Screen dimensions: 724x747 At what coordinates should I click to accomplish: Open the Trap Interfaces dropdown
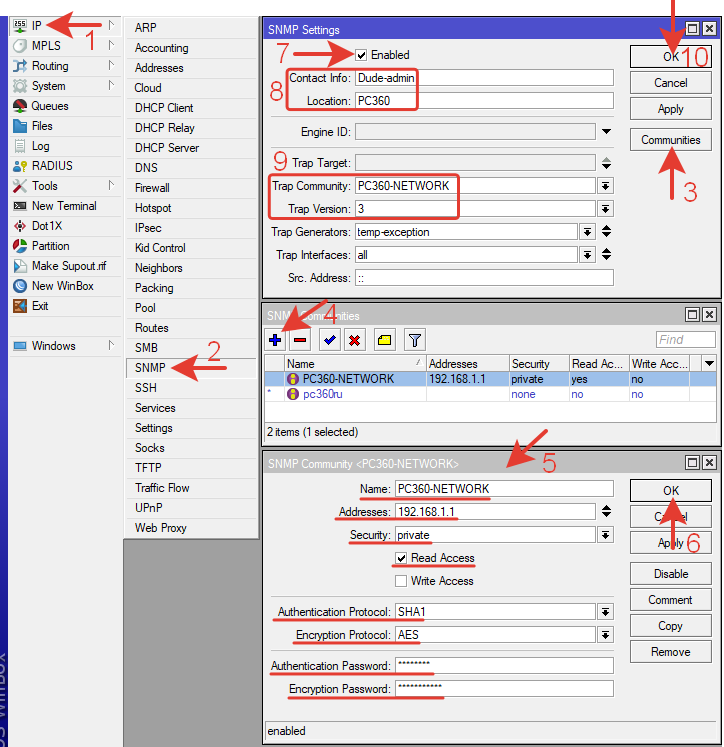tap(587, 255)
